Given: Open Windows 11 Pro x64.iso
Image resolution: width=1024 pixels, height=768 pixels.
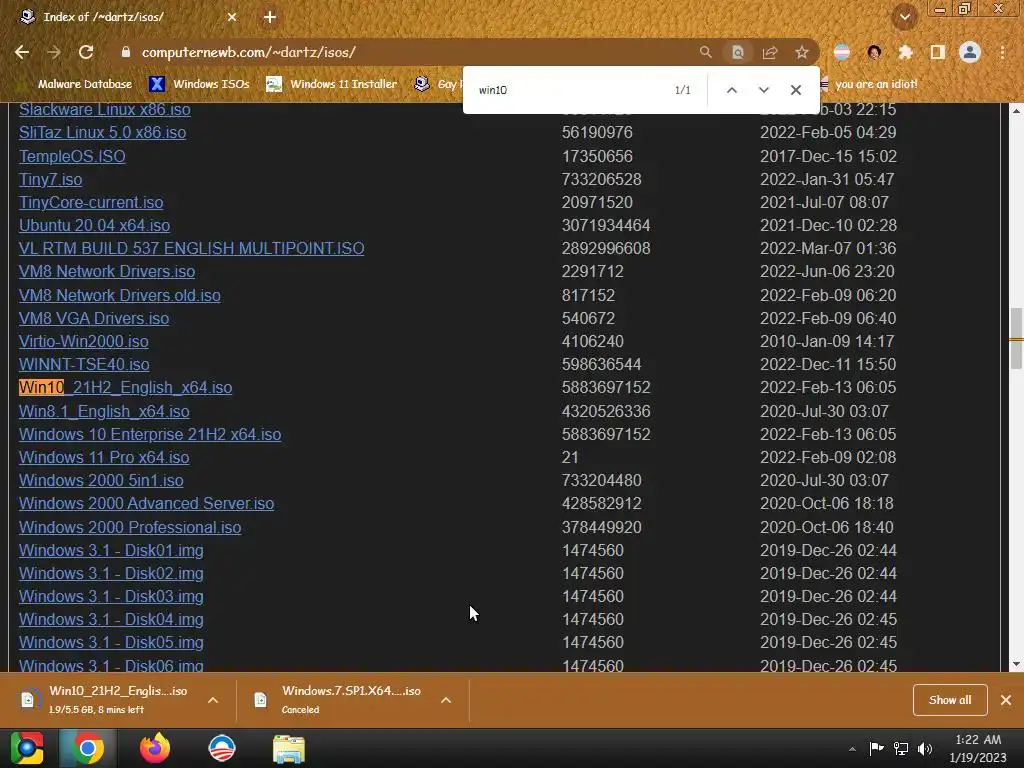Looking at the screenshot, I should point(104,457).
